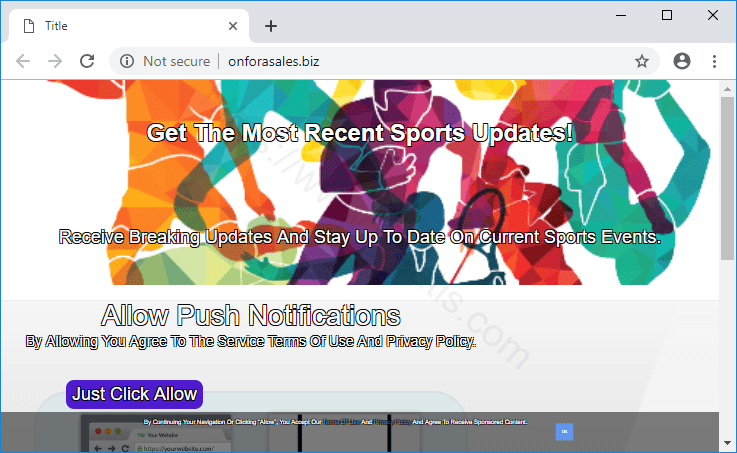Screen dimensions: 737x453
Task: Click the scrollbar up arrow
Action: click(x=727, y=89)
